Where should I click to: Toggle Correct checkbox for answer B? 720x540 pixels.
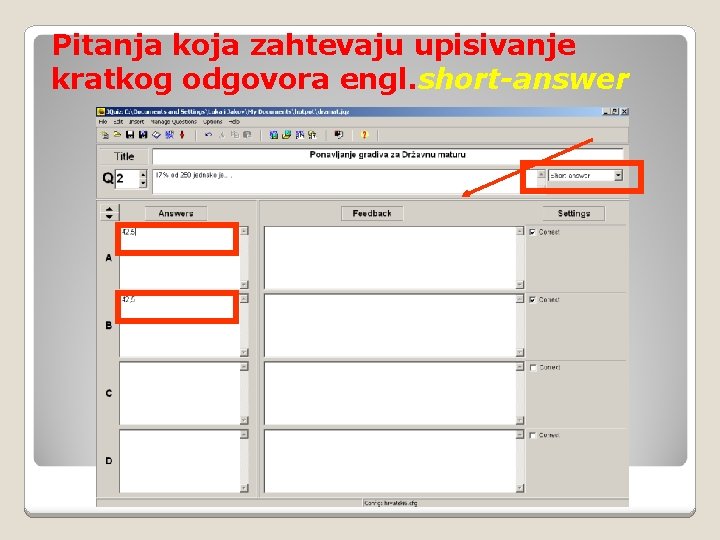533,300
